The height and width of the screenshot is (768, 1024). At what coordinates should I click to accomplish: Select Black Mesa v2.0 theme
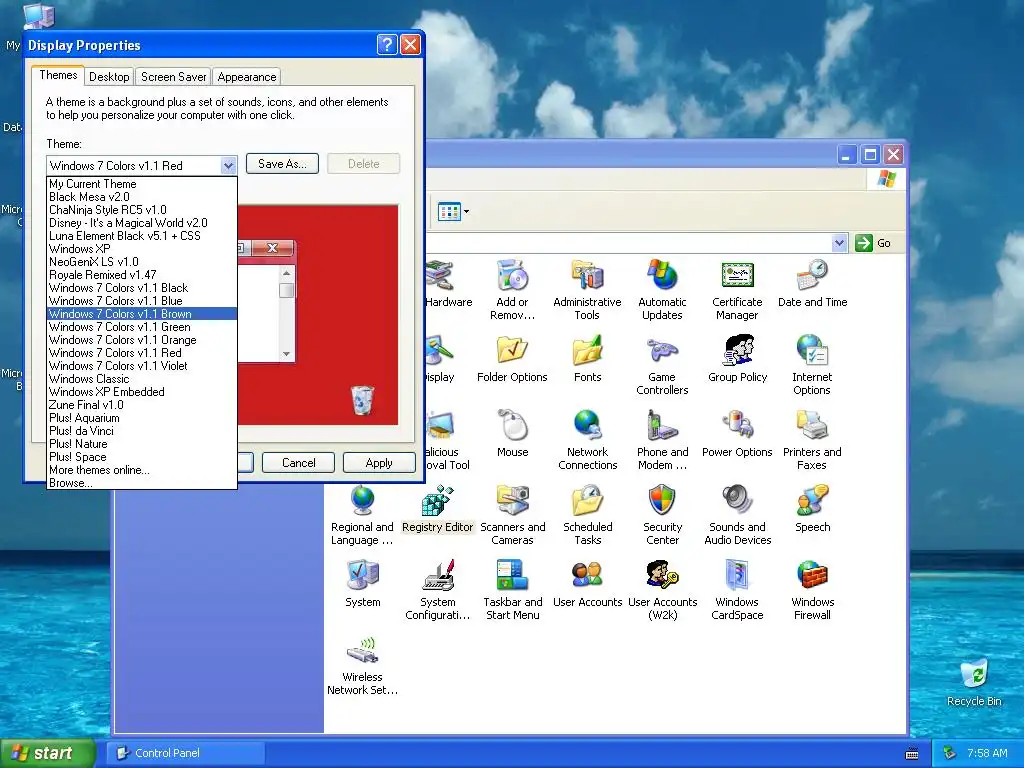142,197
